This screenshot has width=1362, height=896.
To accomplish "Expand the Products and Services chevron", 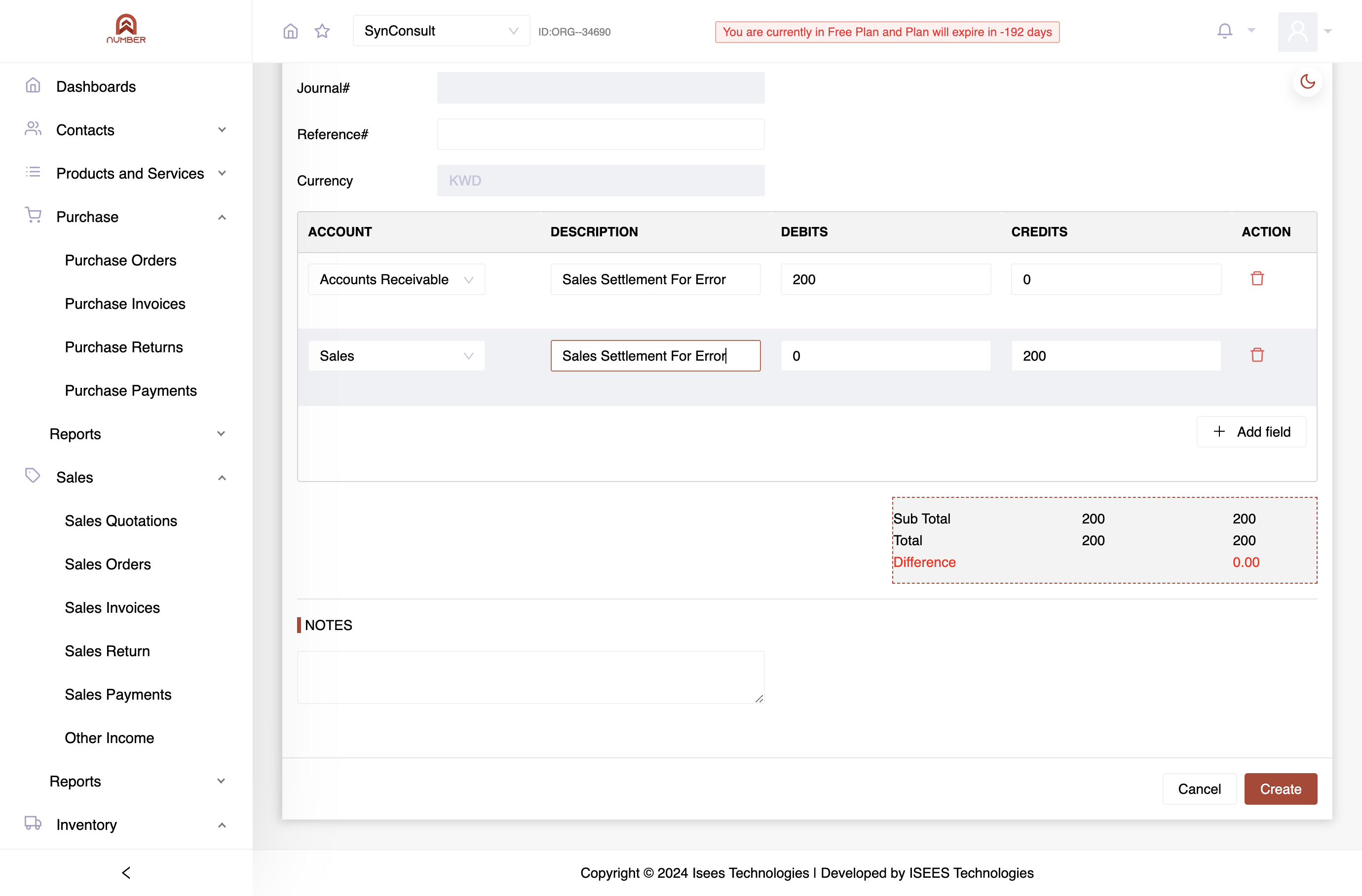I will coord(222,173).
